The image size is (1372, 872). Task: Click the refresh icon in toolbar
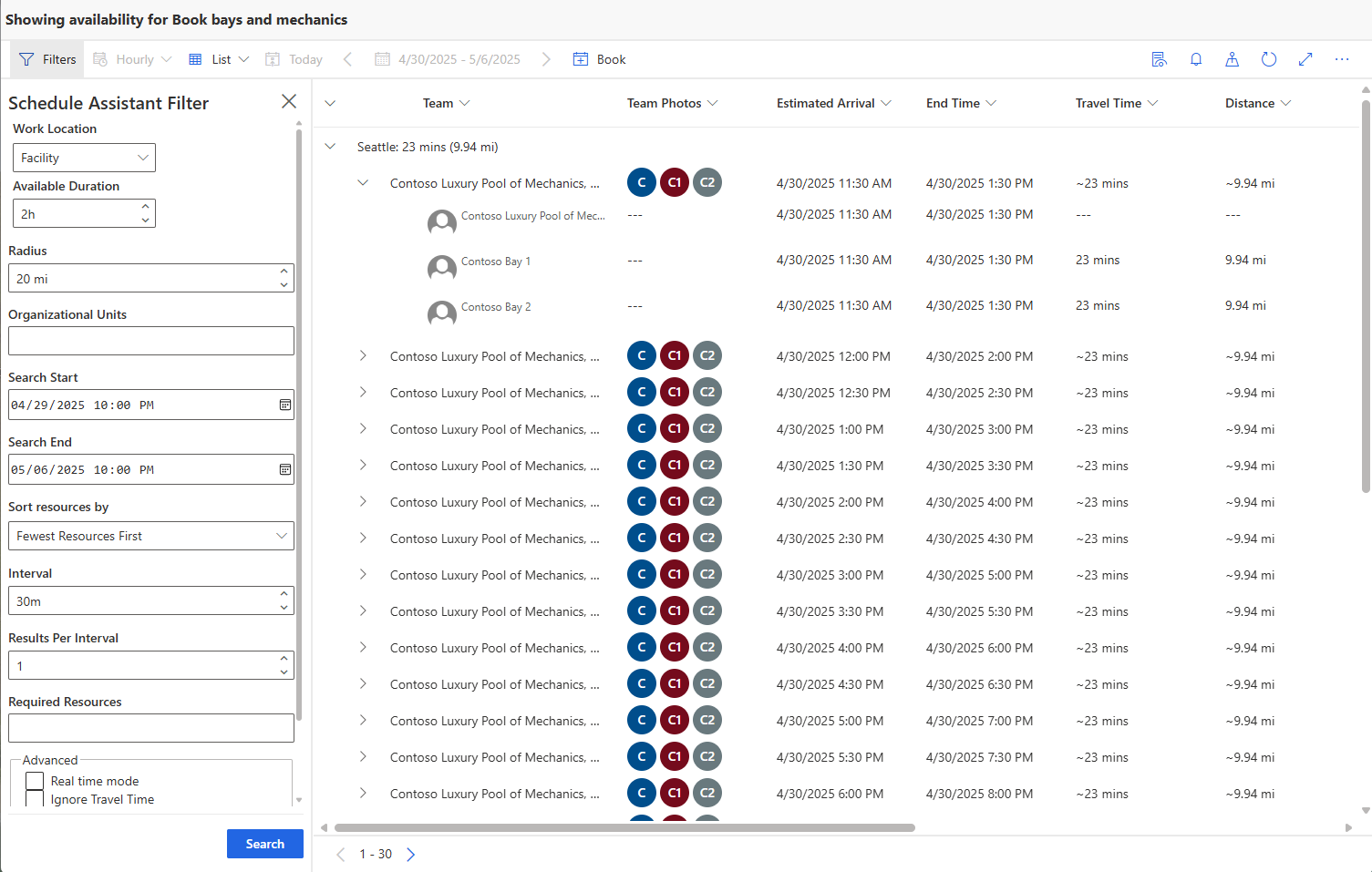pos(1268,59)
